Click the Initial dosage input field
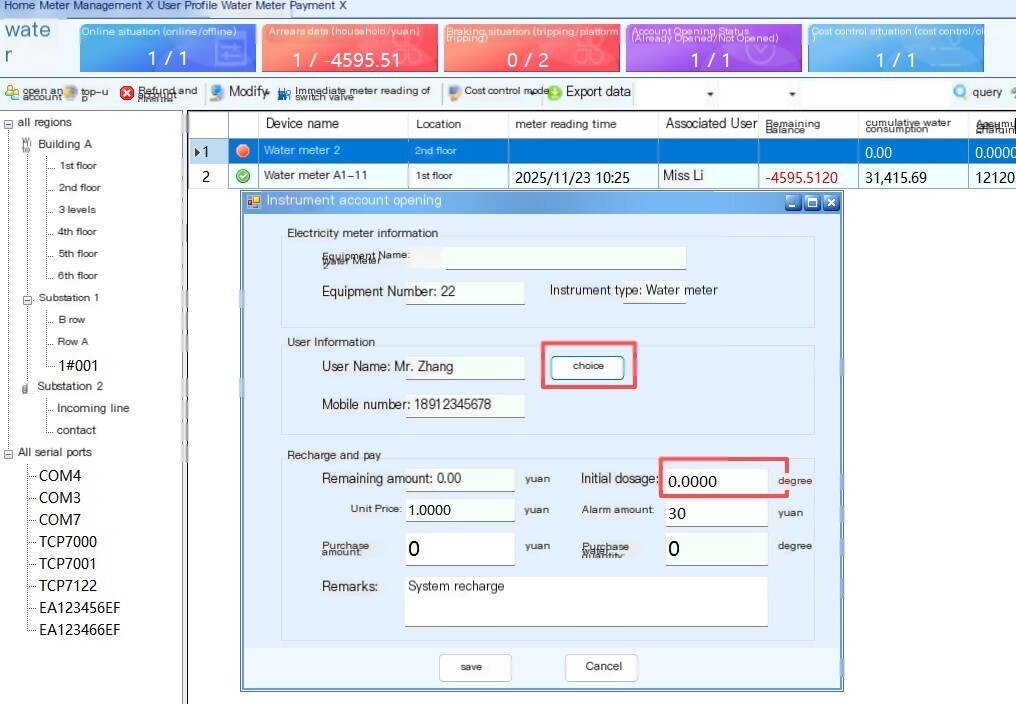This screenshot has width=1016, height=704. tap(716, 481)
